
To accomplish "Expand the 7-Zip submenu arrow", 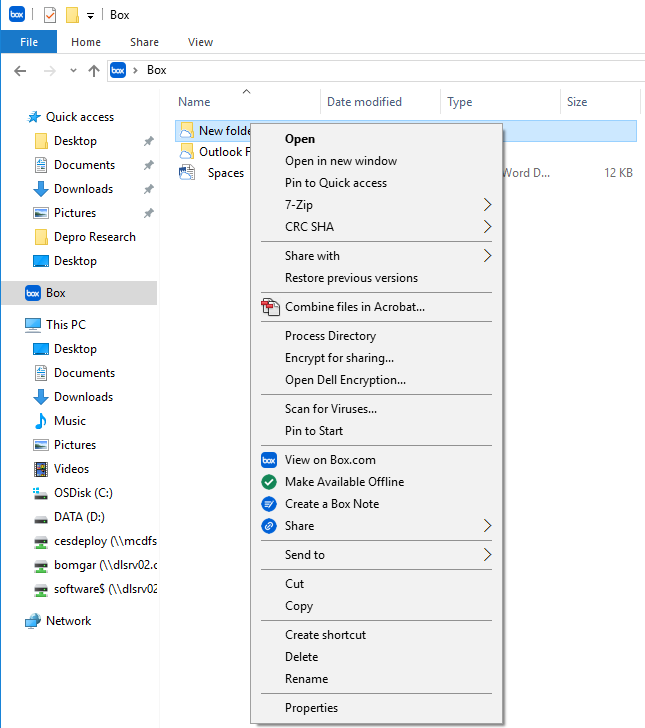I will tap(487, 205).
